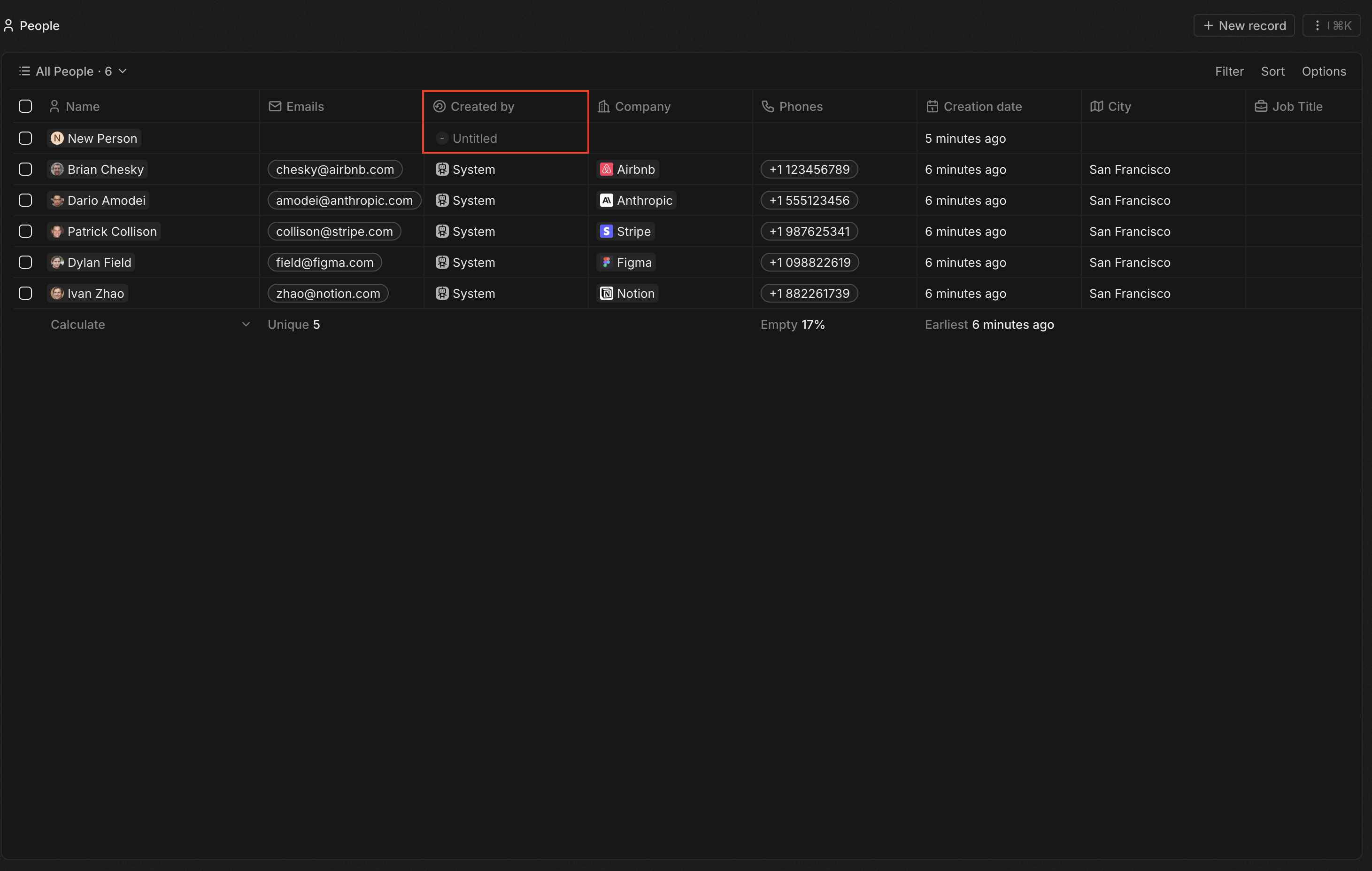Open the amodei@anthropic.com email link
Viewport: 1372px width, 871px height.
click(x=344, y=200)
